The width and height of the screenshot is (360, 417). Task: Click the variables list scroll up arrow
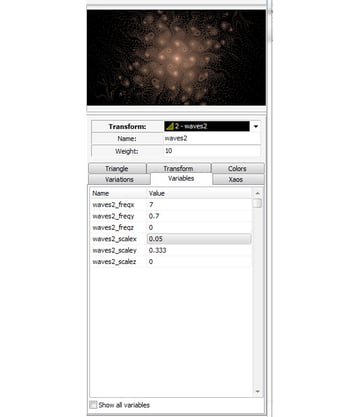(257, 193)
